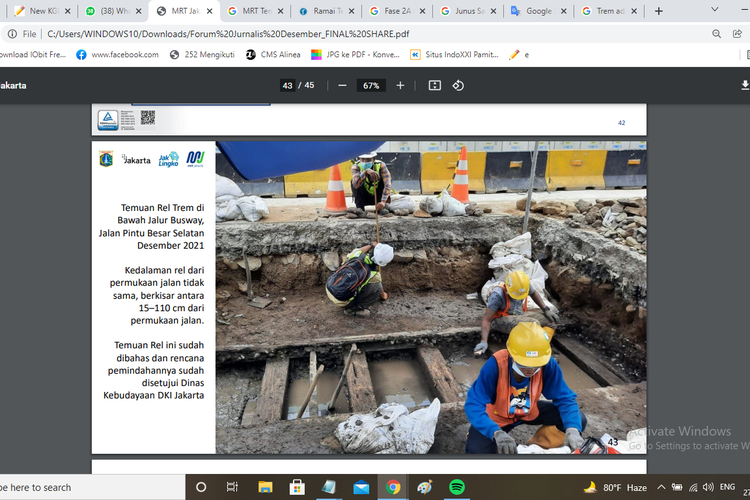Click the Chrome icon on the taskbar
The height and width of the screenshot is (500, 750).
[x=393, y=487]
